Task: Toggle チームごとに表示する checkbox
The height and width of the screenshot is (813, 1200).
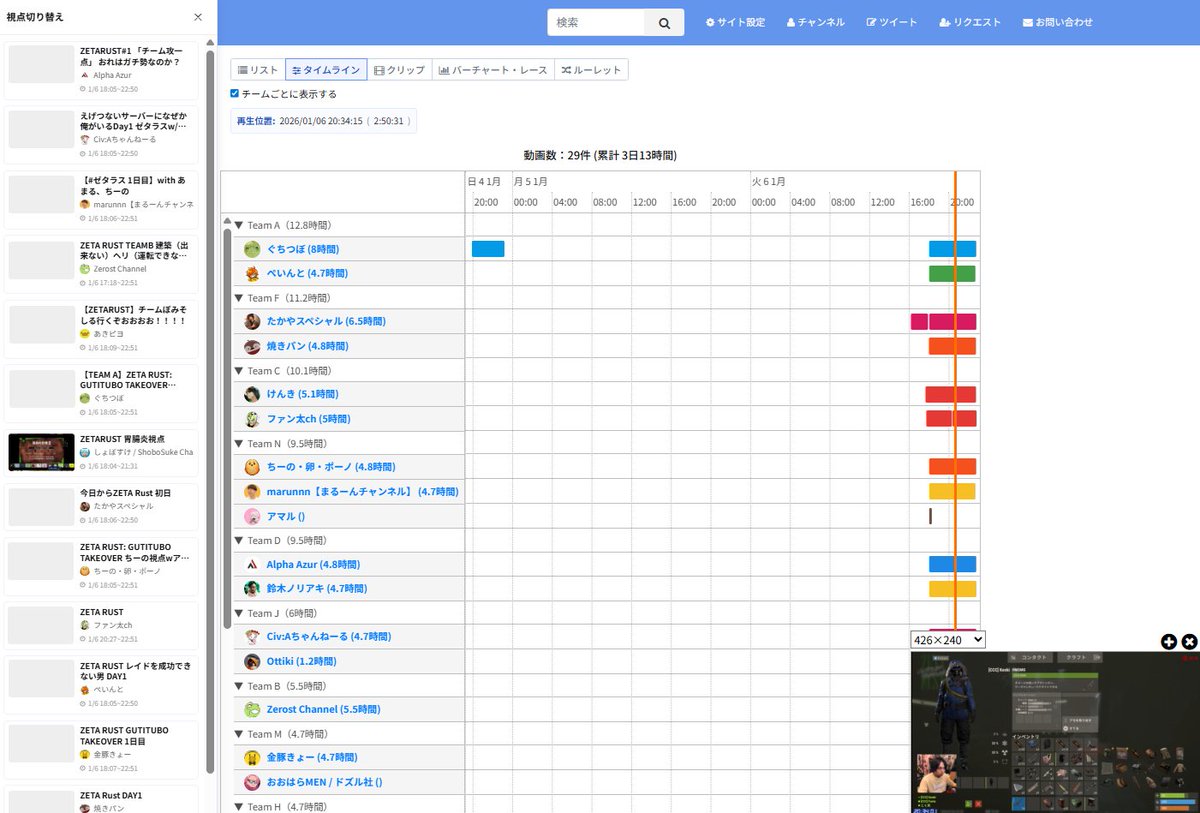Action: 234,93
